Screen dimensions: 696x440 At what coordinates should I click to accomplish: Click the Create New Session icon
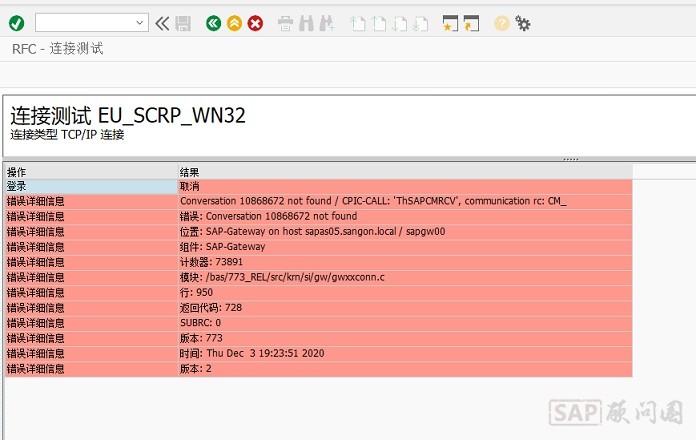450,23
